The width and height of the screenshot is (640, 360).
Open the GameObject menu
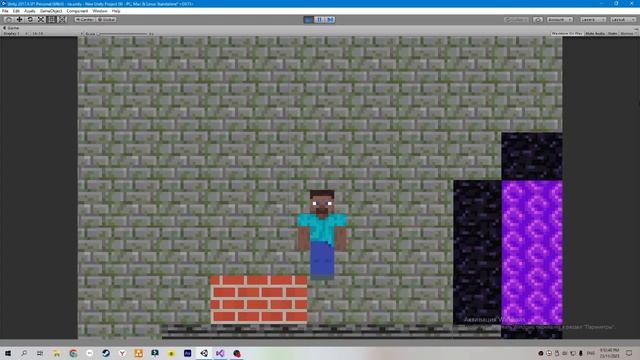pyautogui.click(x=51, y=11)
